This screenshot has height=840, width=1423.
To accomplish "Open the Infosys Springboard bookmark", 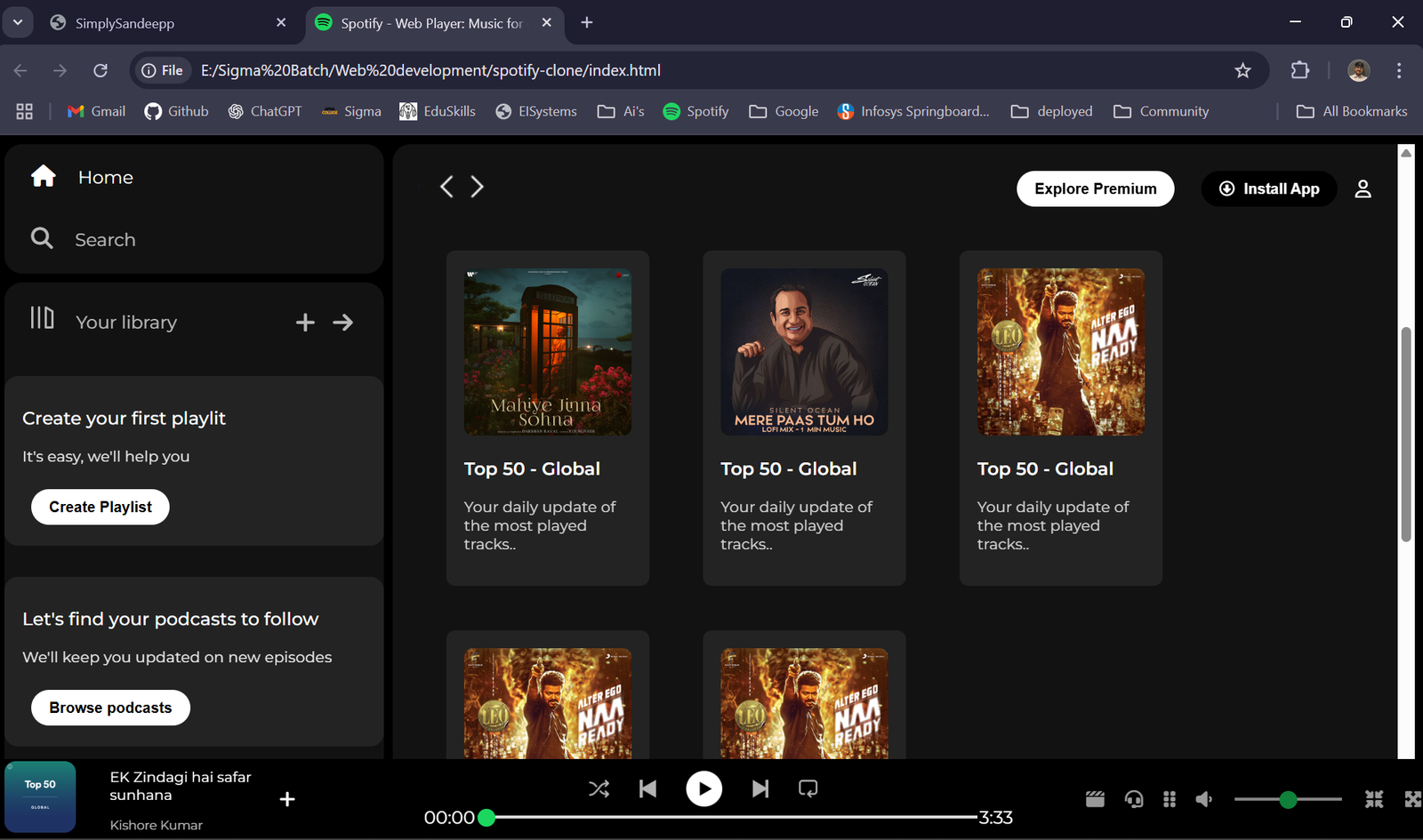I will (x=913, y=111).
